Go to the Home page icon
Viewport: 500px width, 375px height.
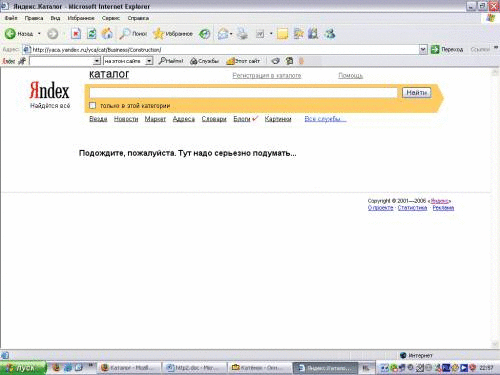point(107,34)
